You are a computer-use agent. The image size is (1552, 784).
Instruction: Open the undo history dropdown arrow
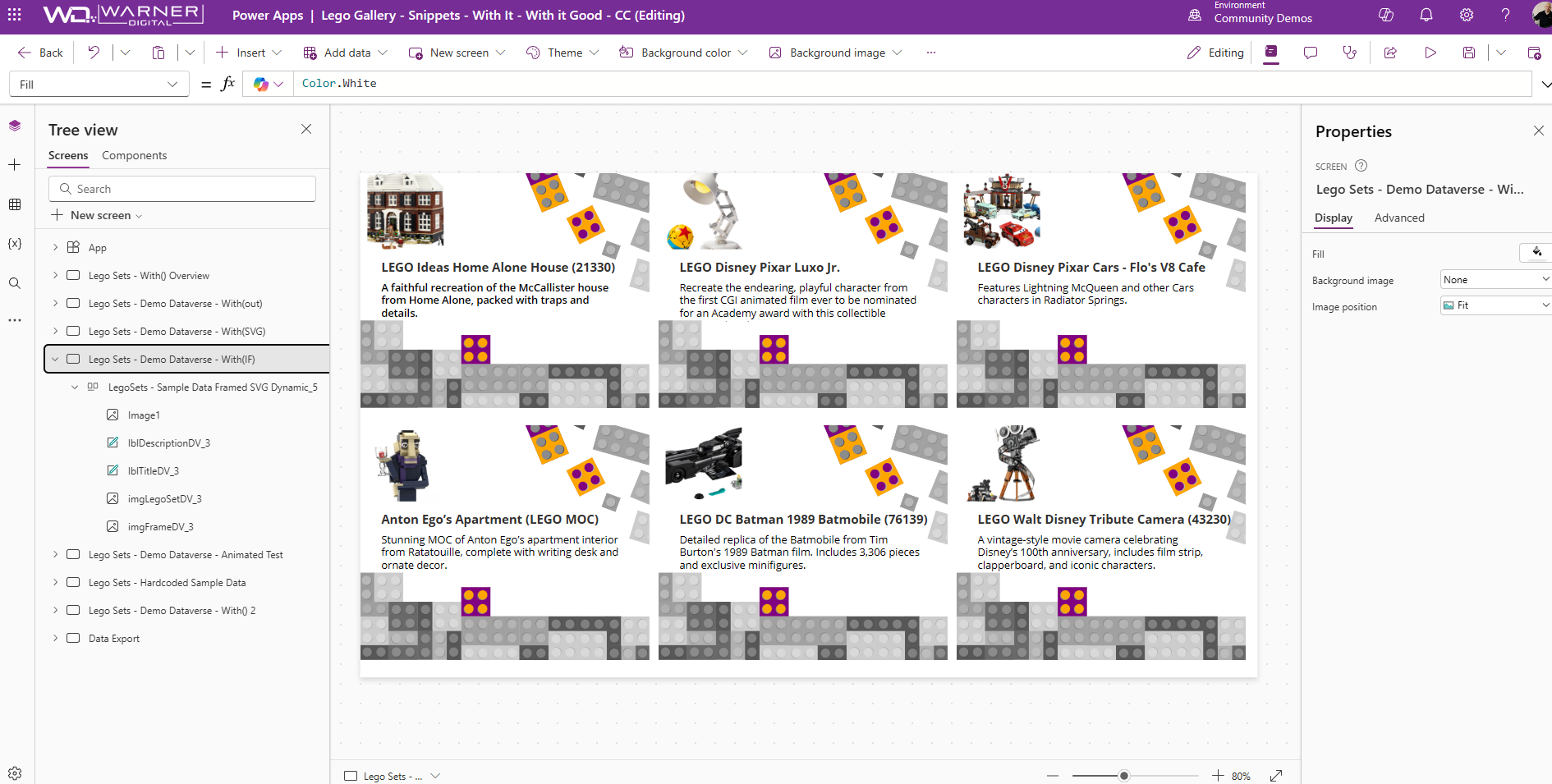pyautogui.click(x=125, y=53)
